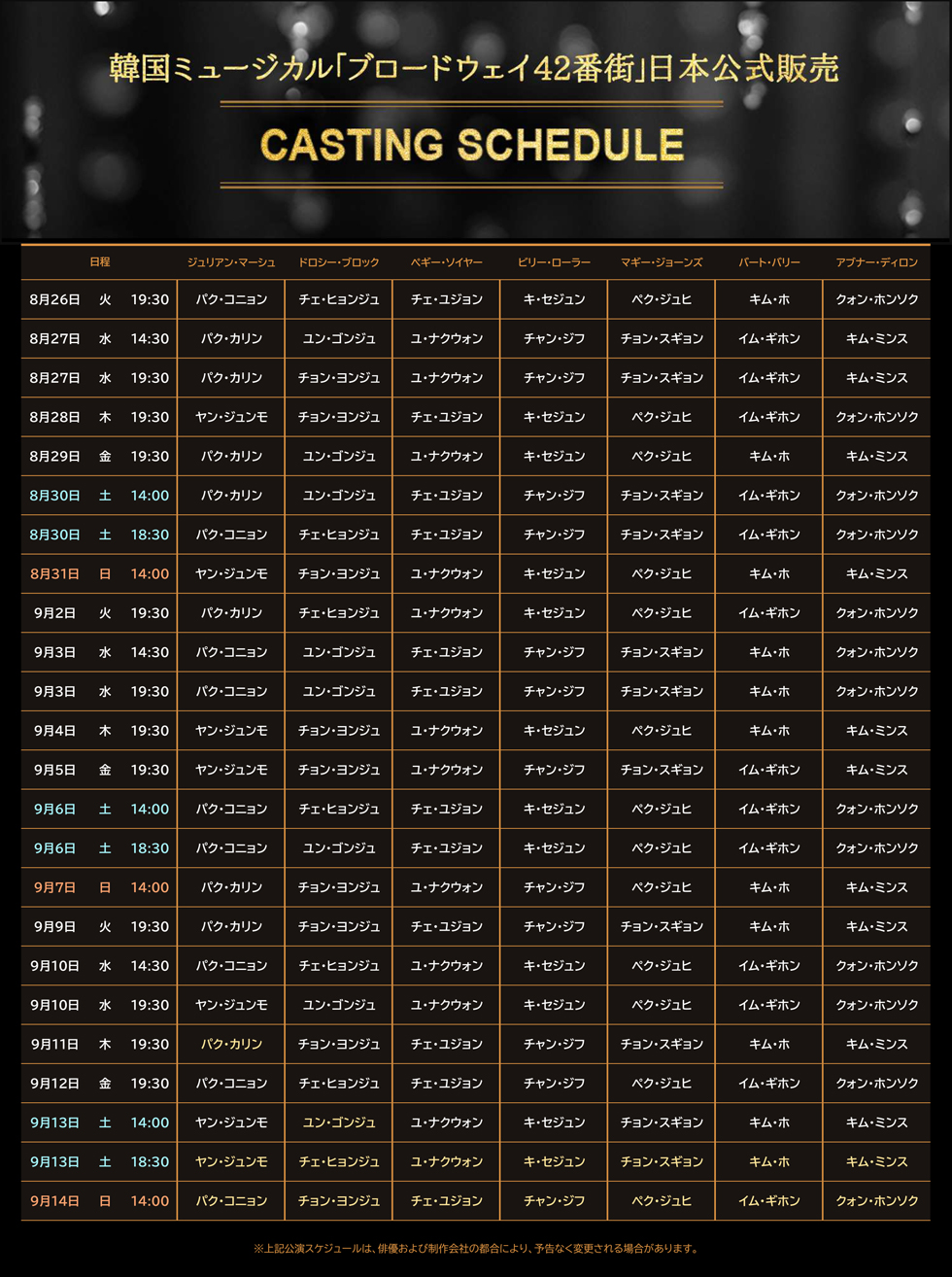Click "チョン・スギョン" in 9月3日 14:30 row
This screenshot has height=1277, width=952.
[x=662, y=652]
